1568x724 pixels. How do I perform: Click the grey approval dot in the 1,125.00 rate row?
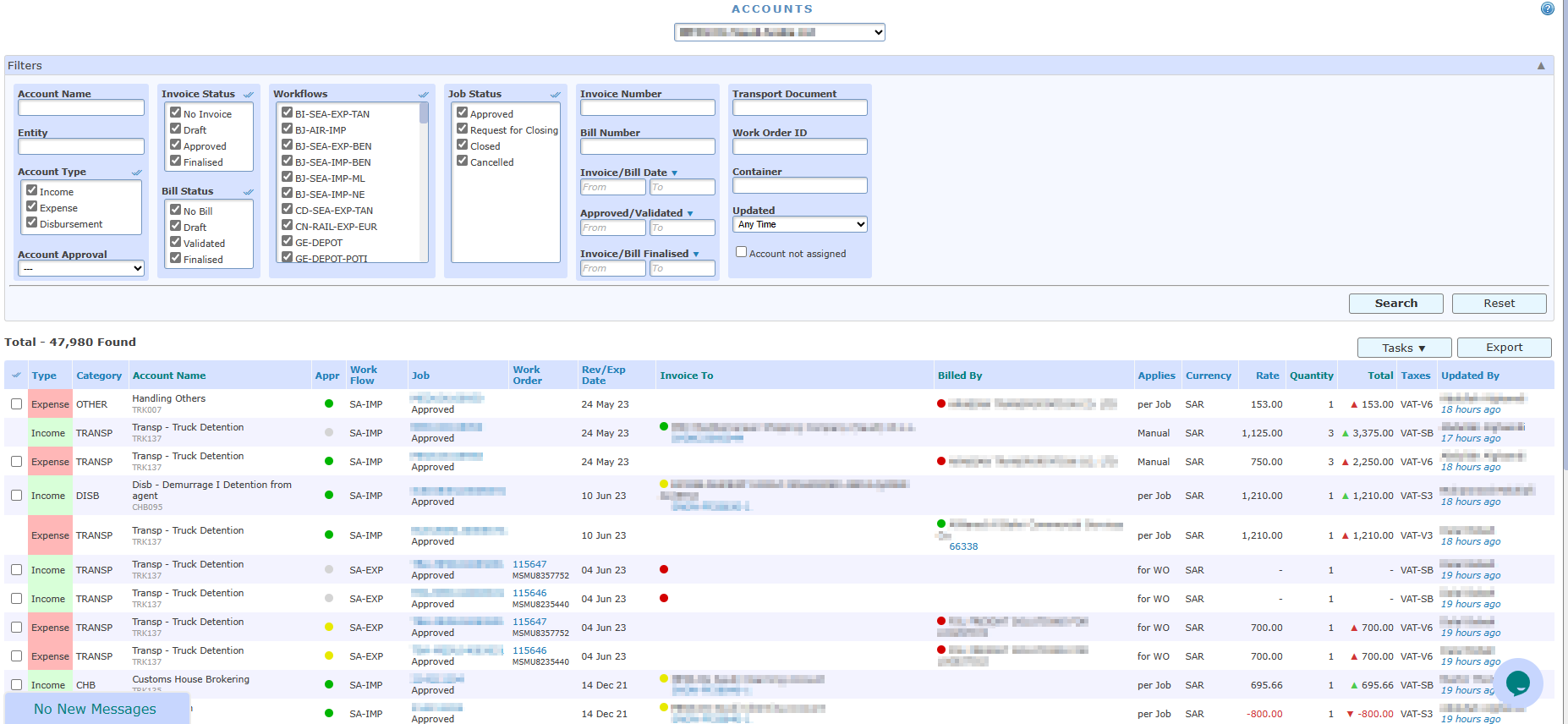click(x=329, y=432)
